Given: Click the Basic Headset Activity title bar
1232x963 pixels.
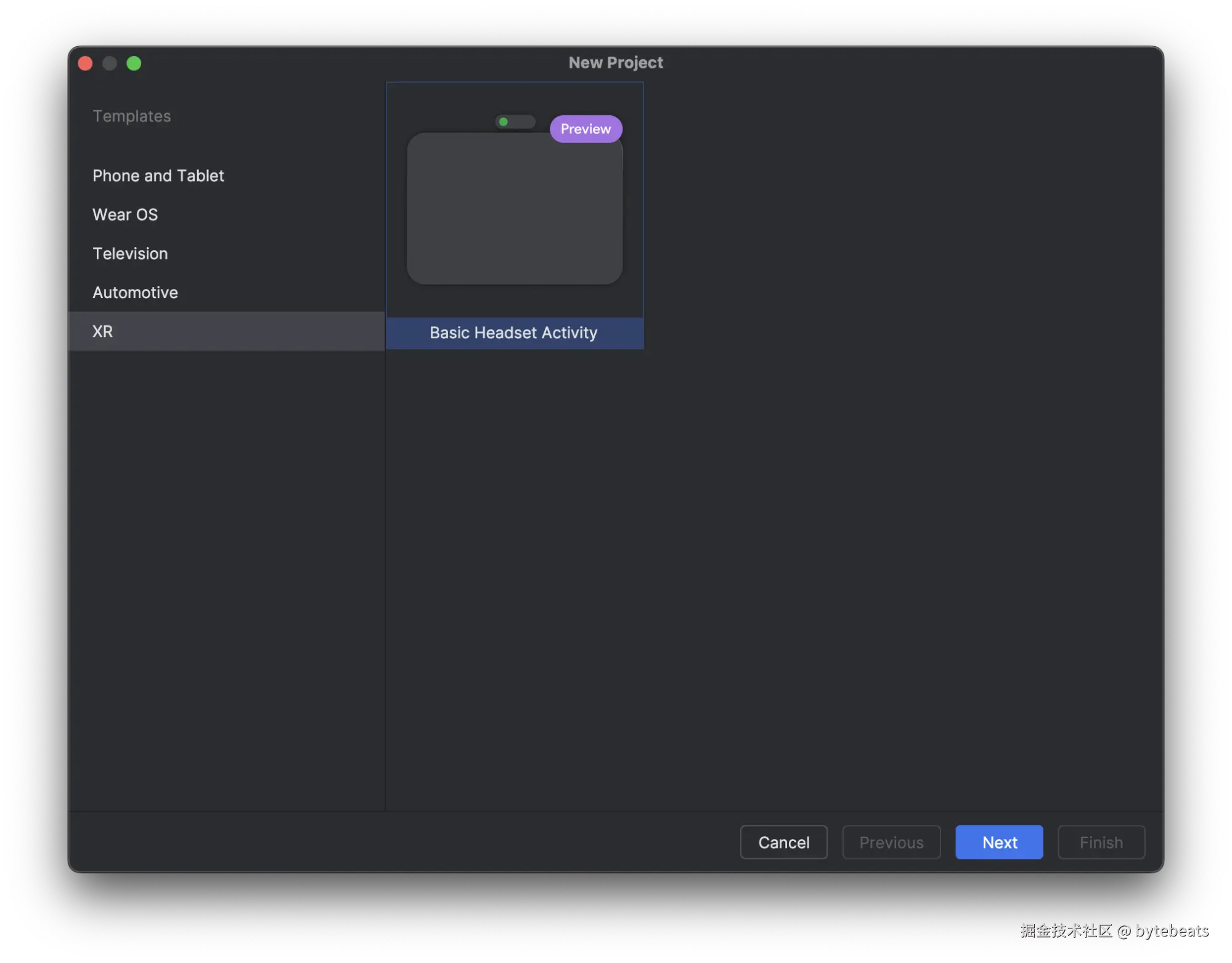Looking at the screenshot, I should click(513, 332).
